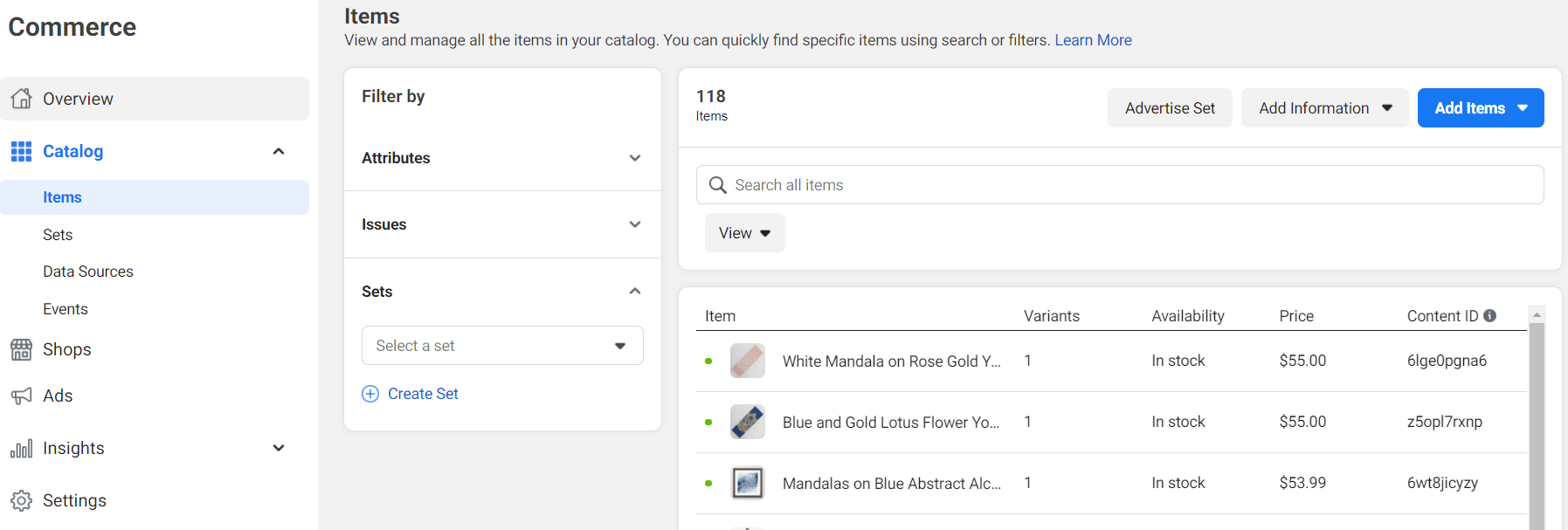Click the Content ID column header

(x=1442, y=316)
